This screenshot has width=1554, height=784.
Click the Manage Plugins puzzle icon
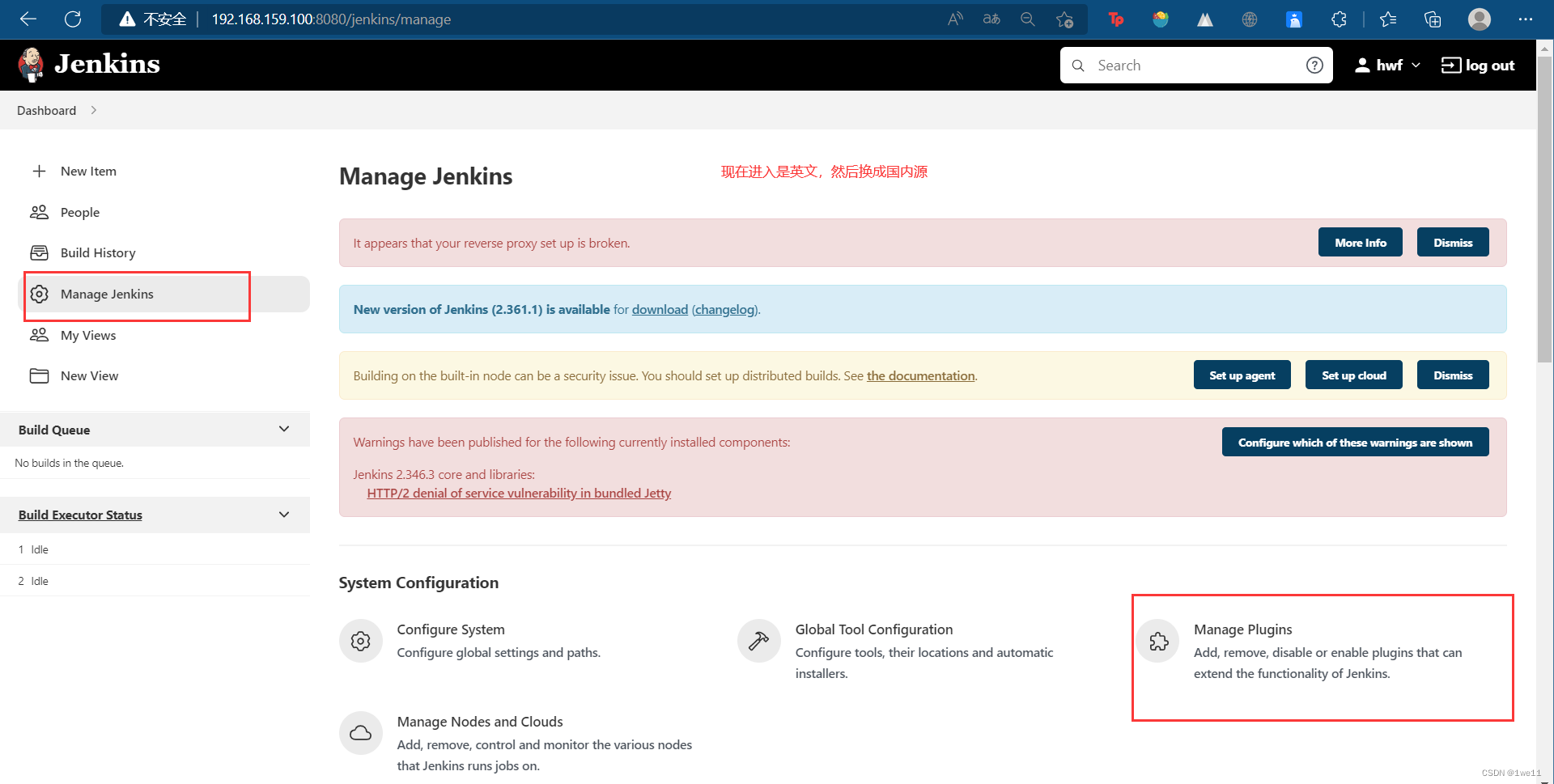pyautogui.click(x=1158, y=641)
